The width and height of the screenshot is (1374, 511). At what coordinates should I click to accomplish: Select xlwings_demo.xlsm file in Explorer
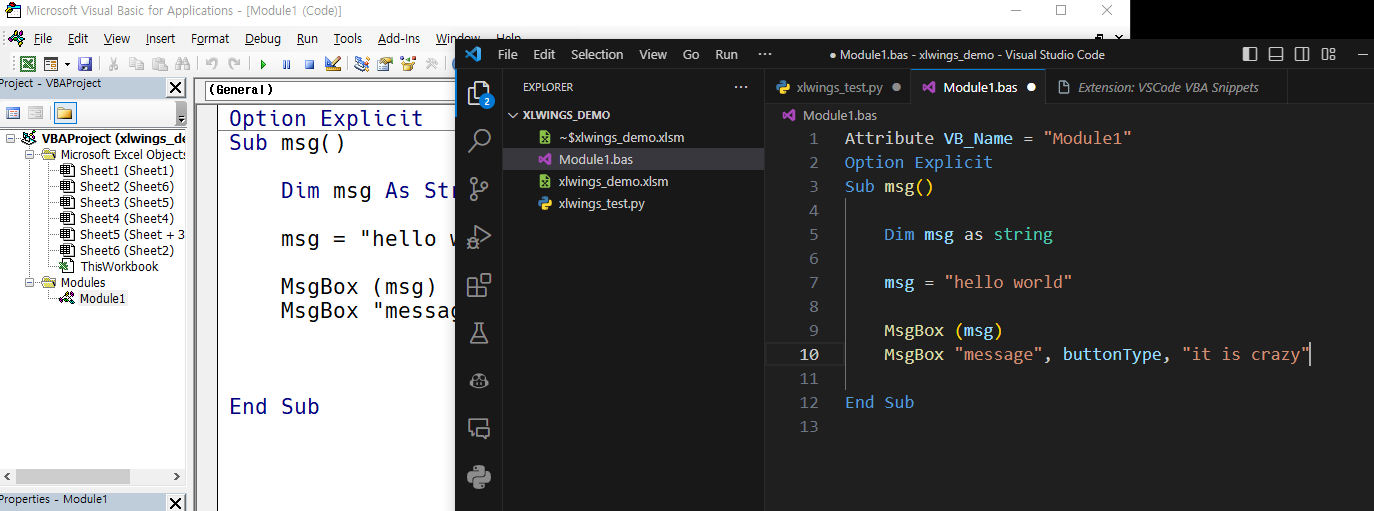tap(613, 181)
